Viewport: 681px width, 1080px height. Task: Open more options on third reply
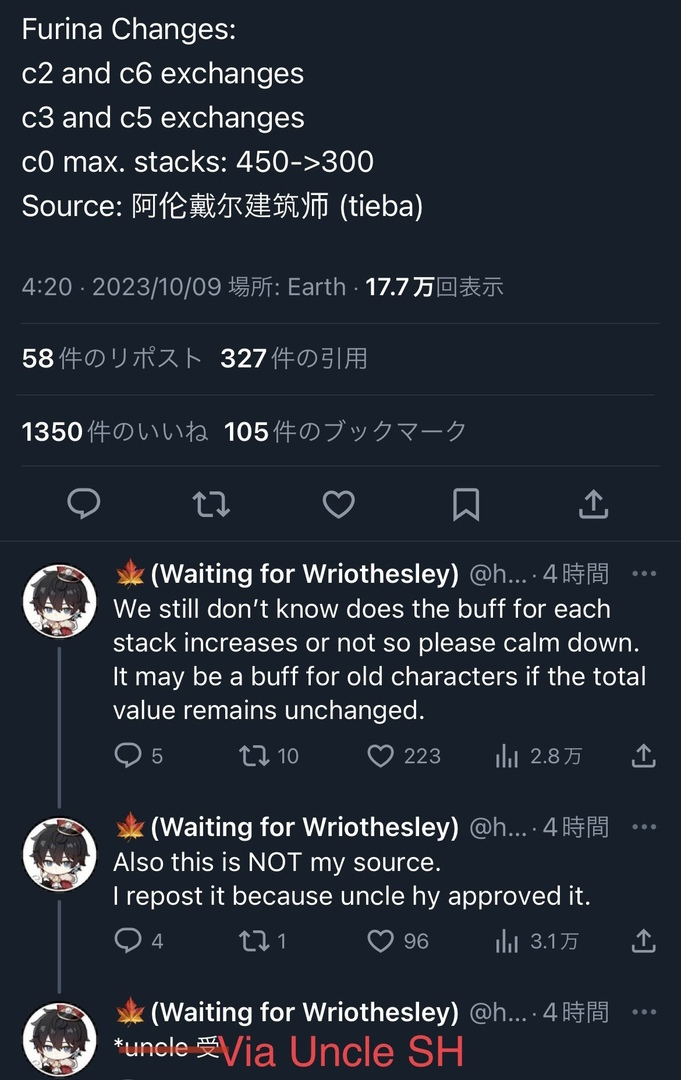645,1012
